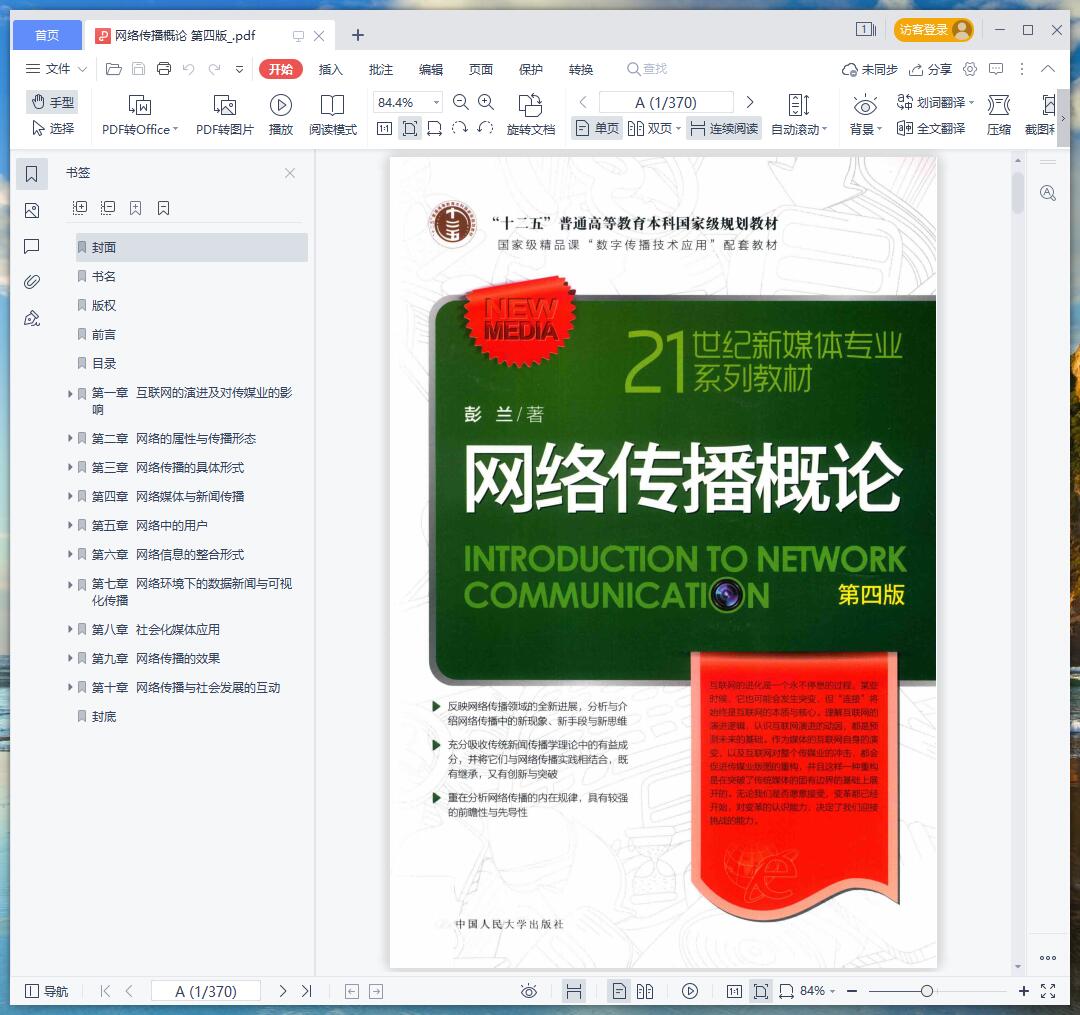Click the print icon in quick toolbar
1080x1015 pixels.
point(164,69)
